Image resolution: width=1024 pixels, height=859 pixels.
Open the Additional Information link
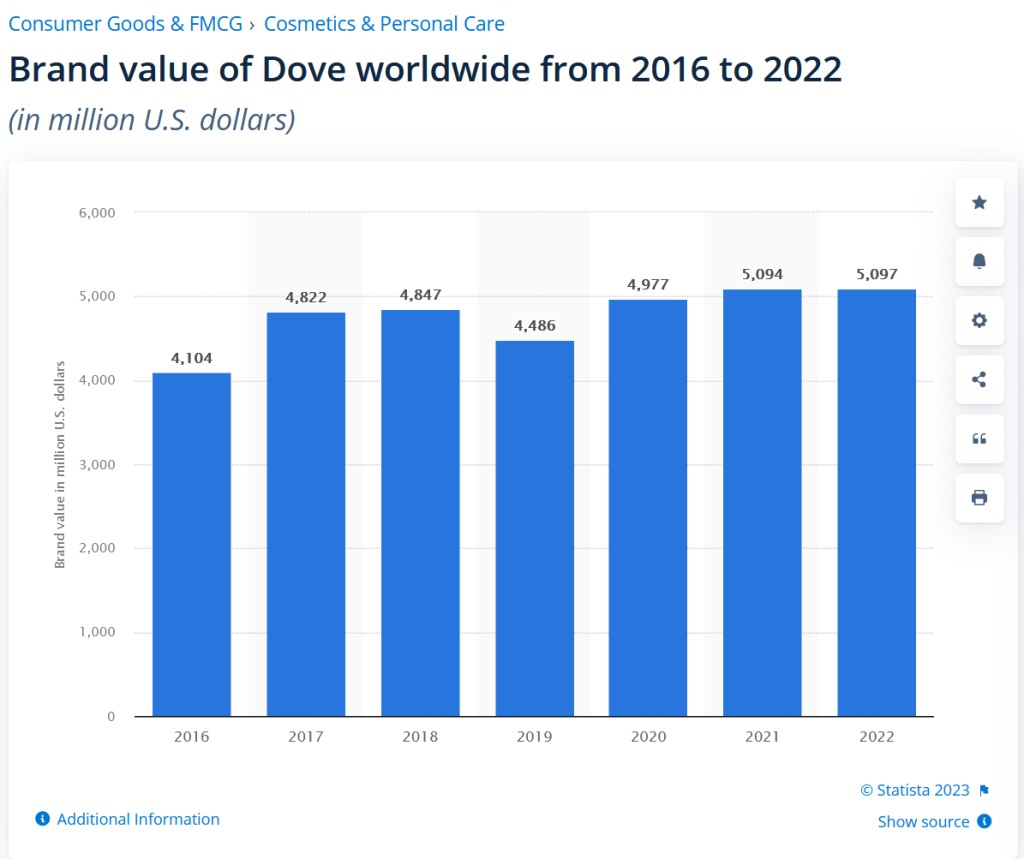138,819
